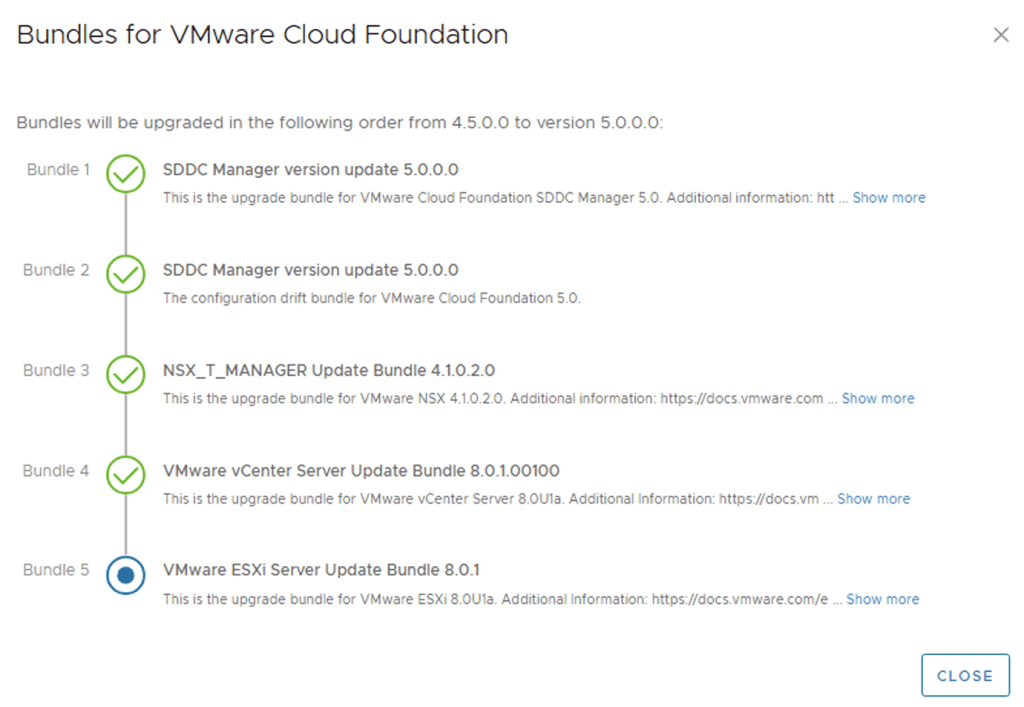
Task: Click the Bundle 4 success checkmark icon
Action: click(x=126, y=474)
